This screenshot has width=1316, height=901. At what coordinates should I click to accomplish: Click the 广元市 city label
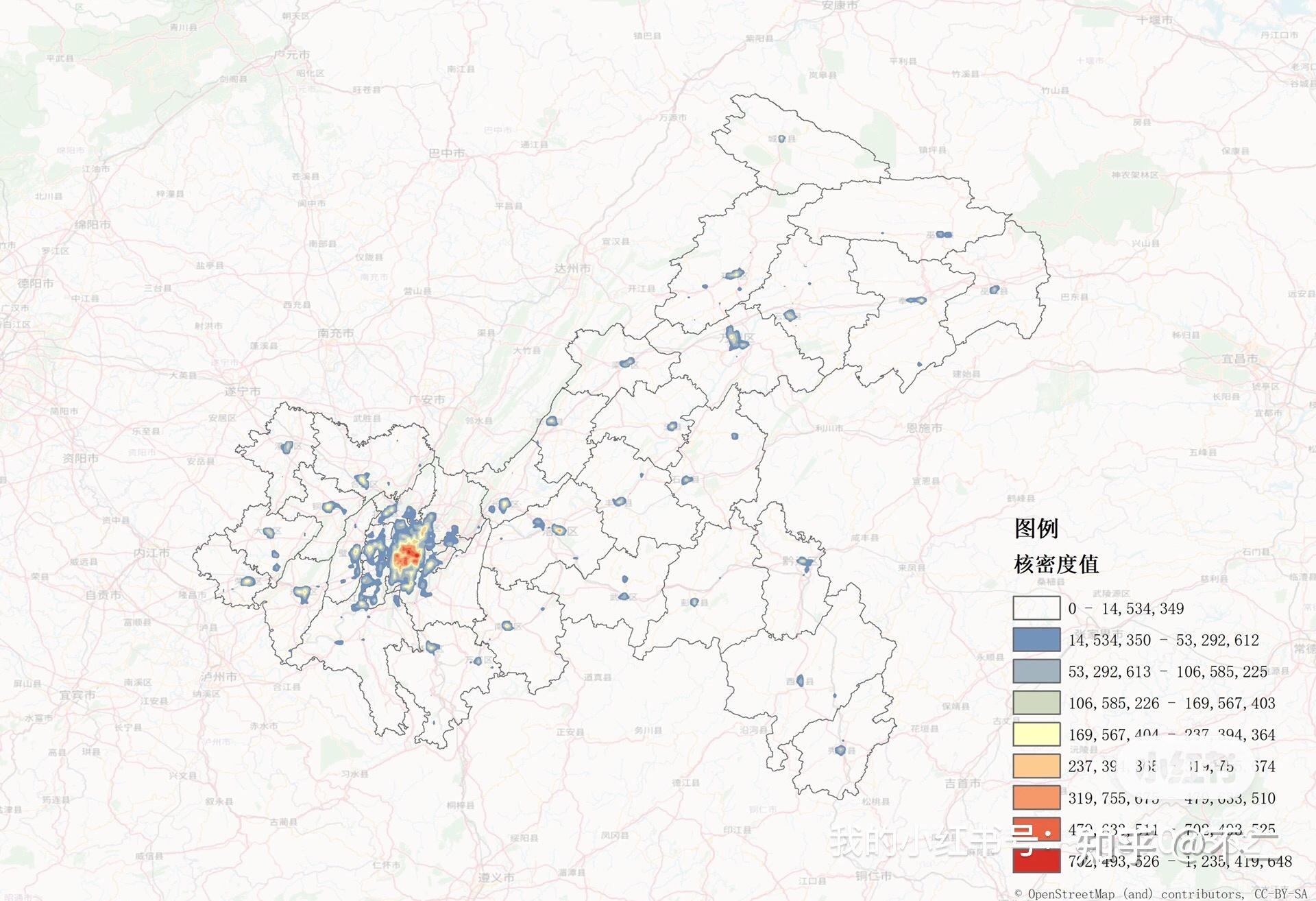click(292, 54)
